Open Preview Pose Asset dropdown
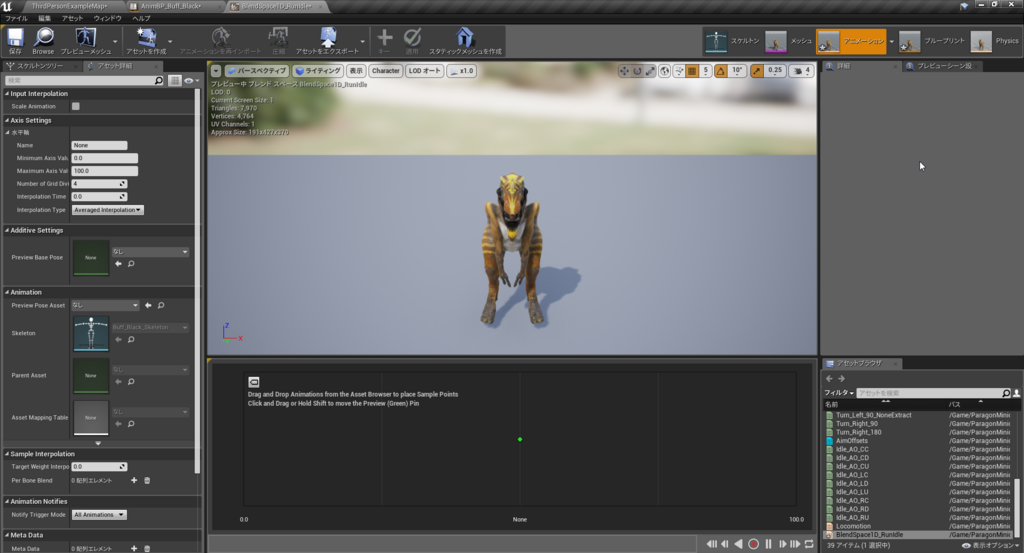This screenshot has width=1024, height=553. tap(105, 305)
